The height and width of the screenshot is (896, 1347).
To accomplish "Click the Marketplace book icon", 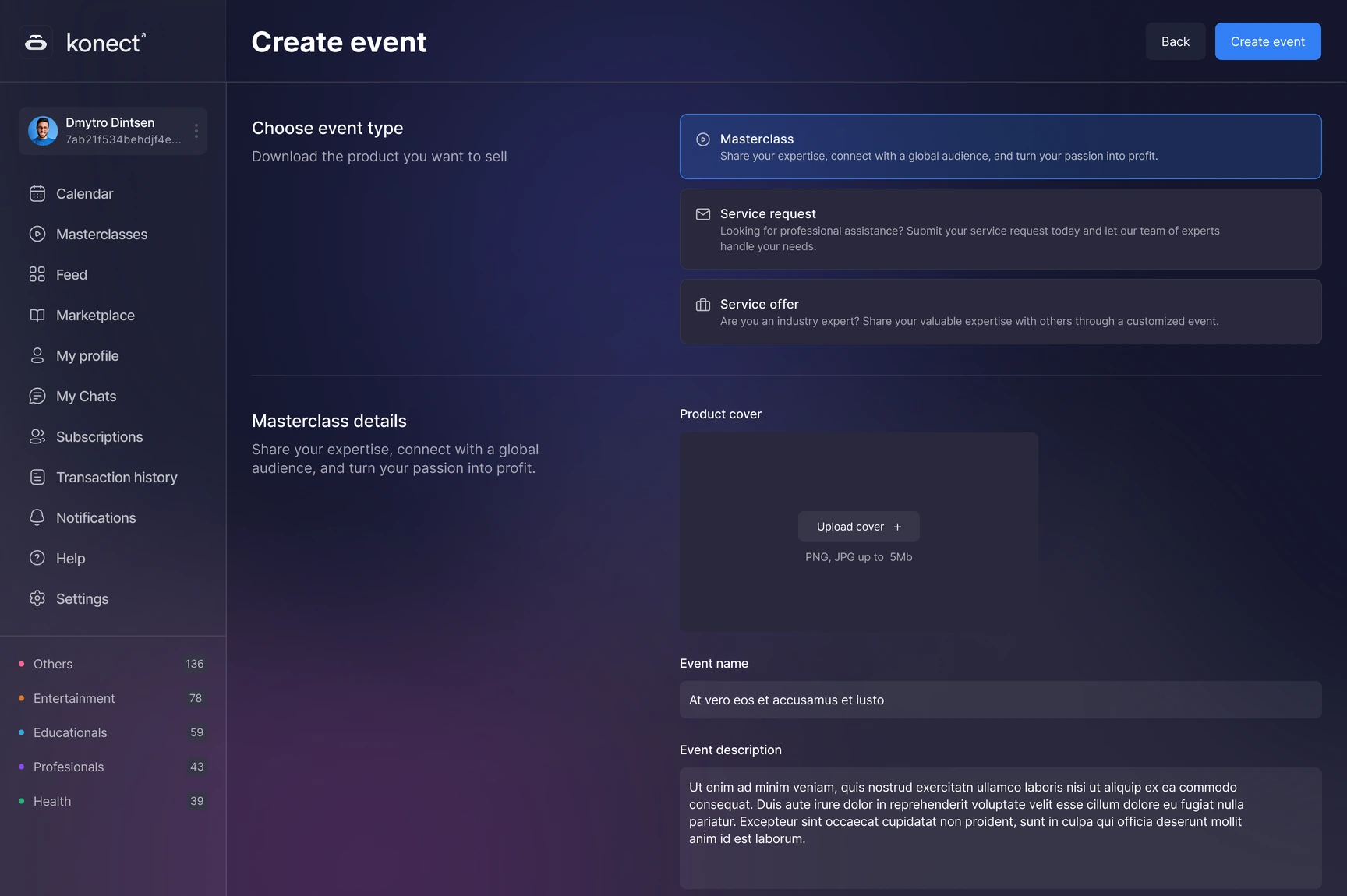I will tap(37, 315).
